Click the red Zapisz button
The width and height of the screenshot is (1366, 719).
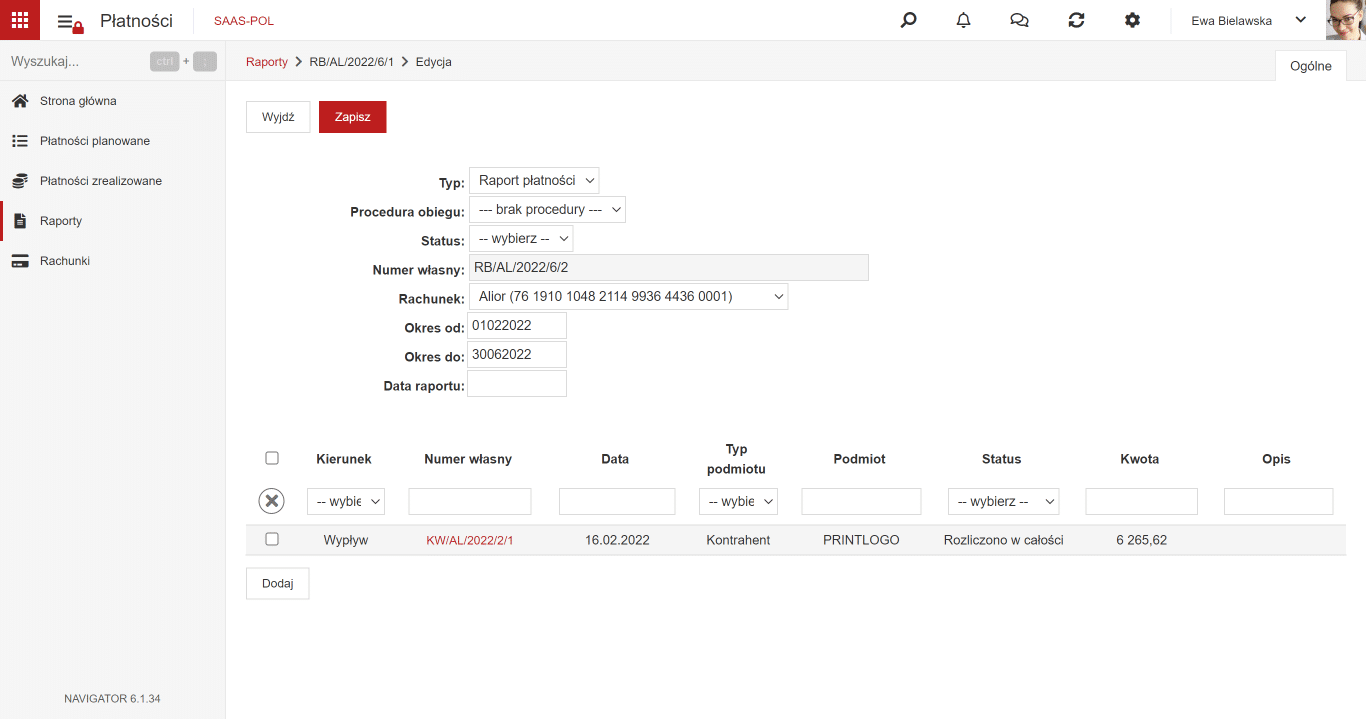[x=353, y=117]
